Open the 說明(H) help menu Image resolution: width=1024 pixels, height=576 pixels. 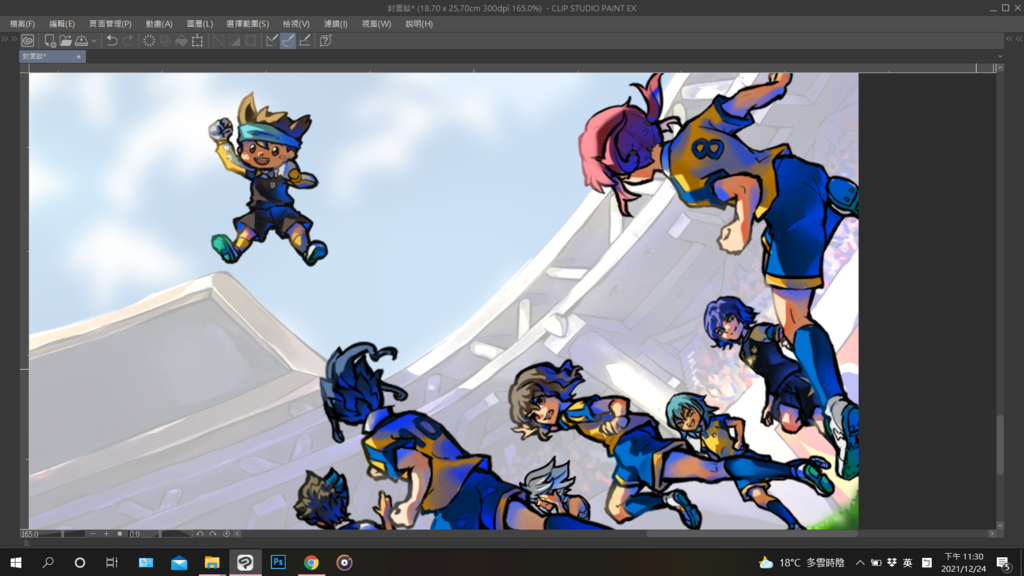[419, 24]
